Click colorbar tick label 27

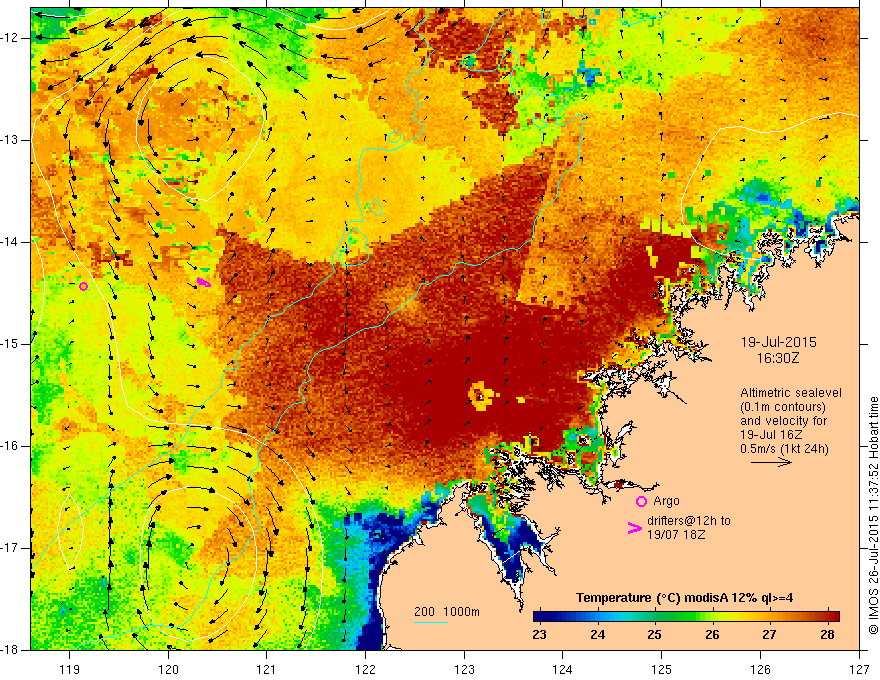click(x=769, y=635)
